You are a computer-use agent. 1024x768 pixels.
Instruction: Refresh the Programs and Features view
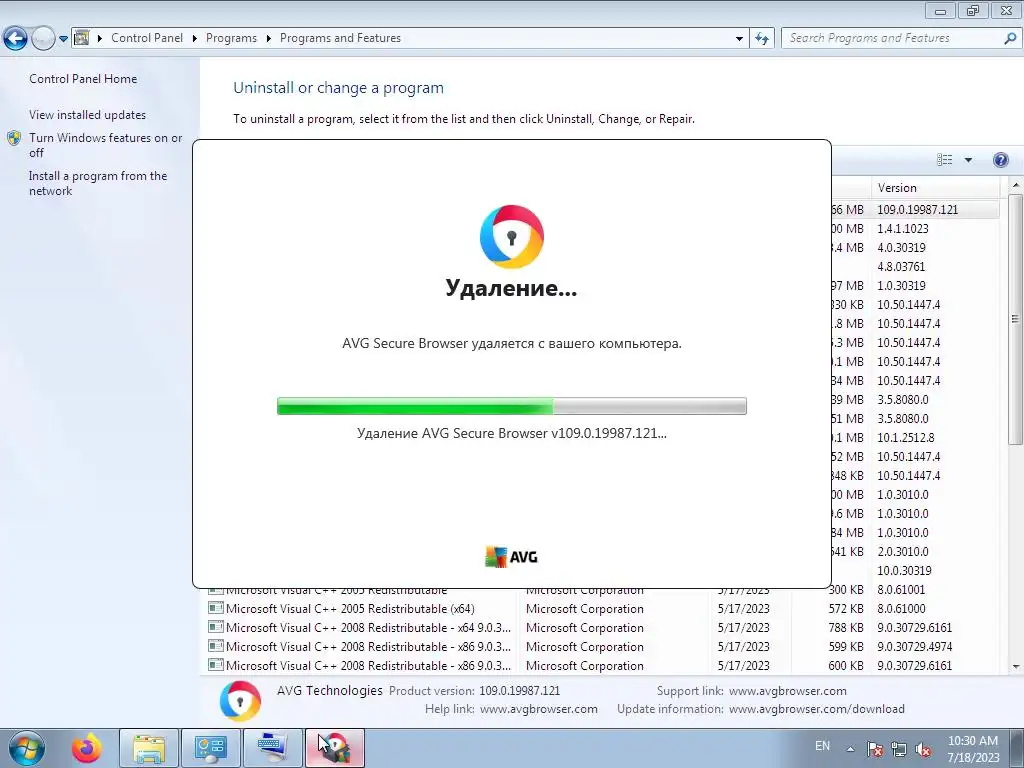point(761,39)
